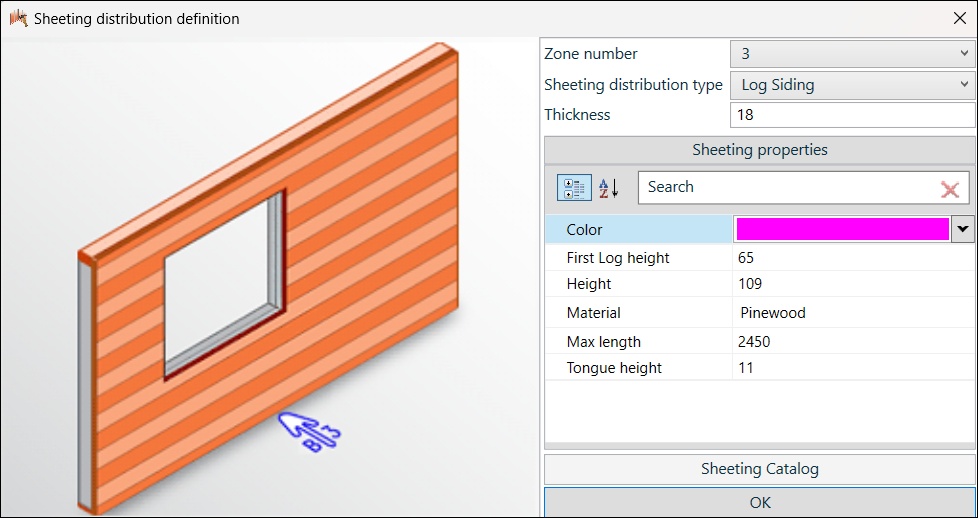The image size is (978, 518).
Task: Confirm with the OK button
Action: tap(759, 502)
